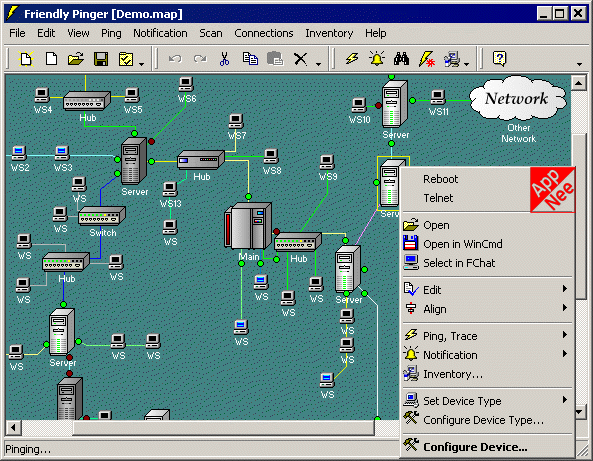Choose Select in FChat

488,263
